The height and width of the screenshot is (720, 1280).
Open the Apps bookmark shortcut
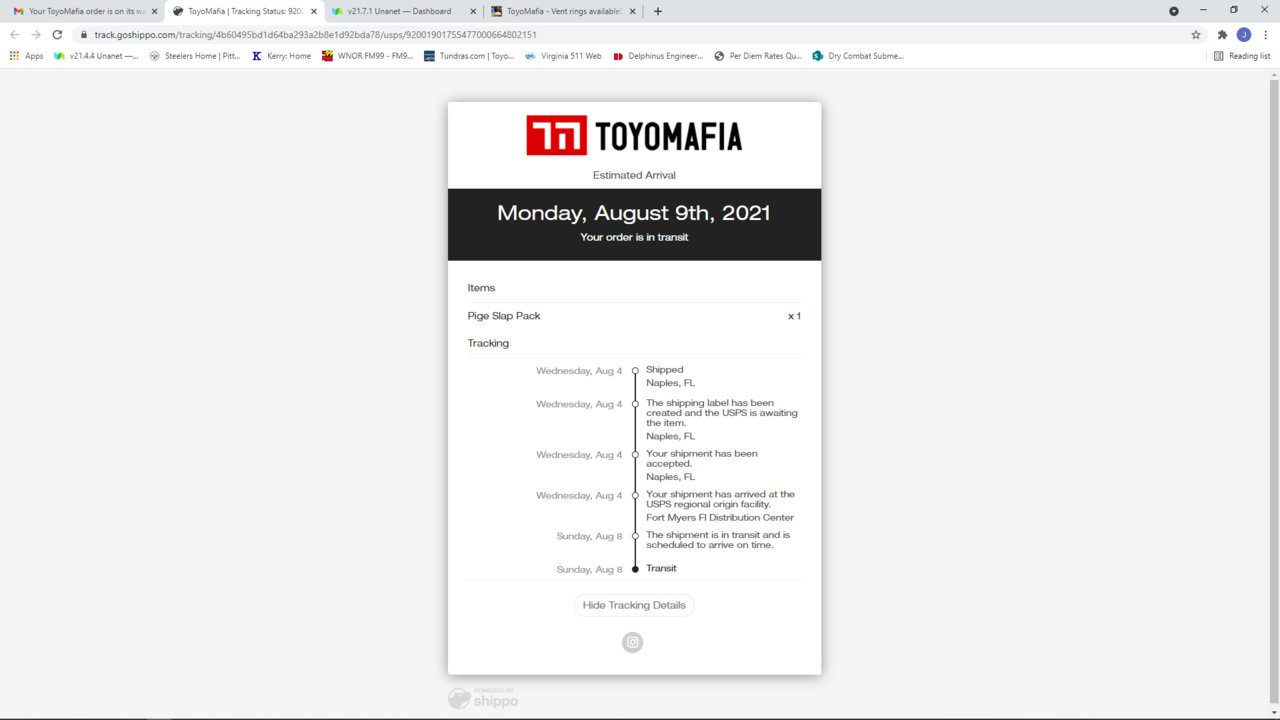click(x=27, y=56)
